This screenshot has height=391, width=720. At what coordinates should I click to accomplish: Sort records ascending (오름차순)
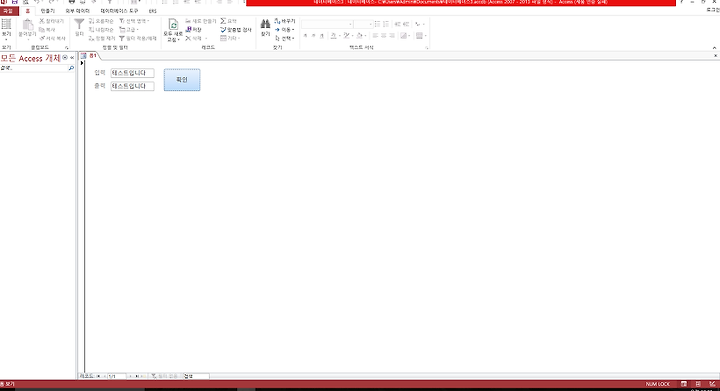101,21
